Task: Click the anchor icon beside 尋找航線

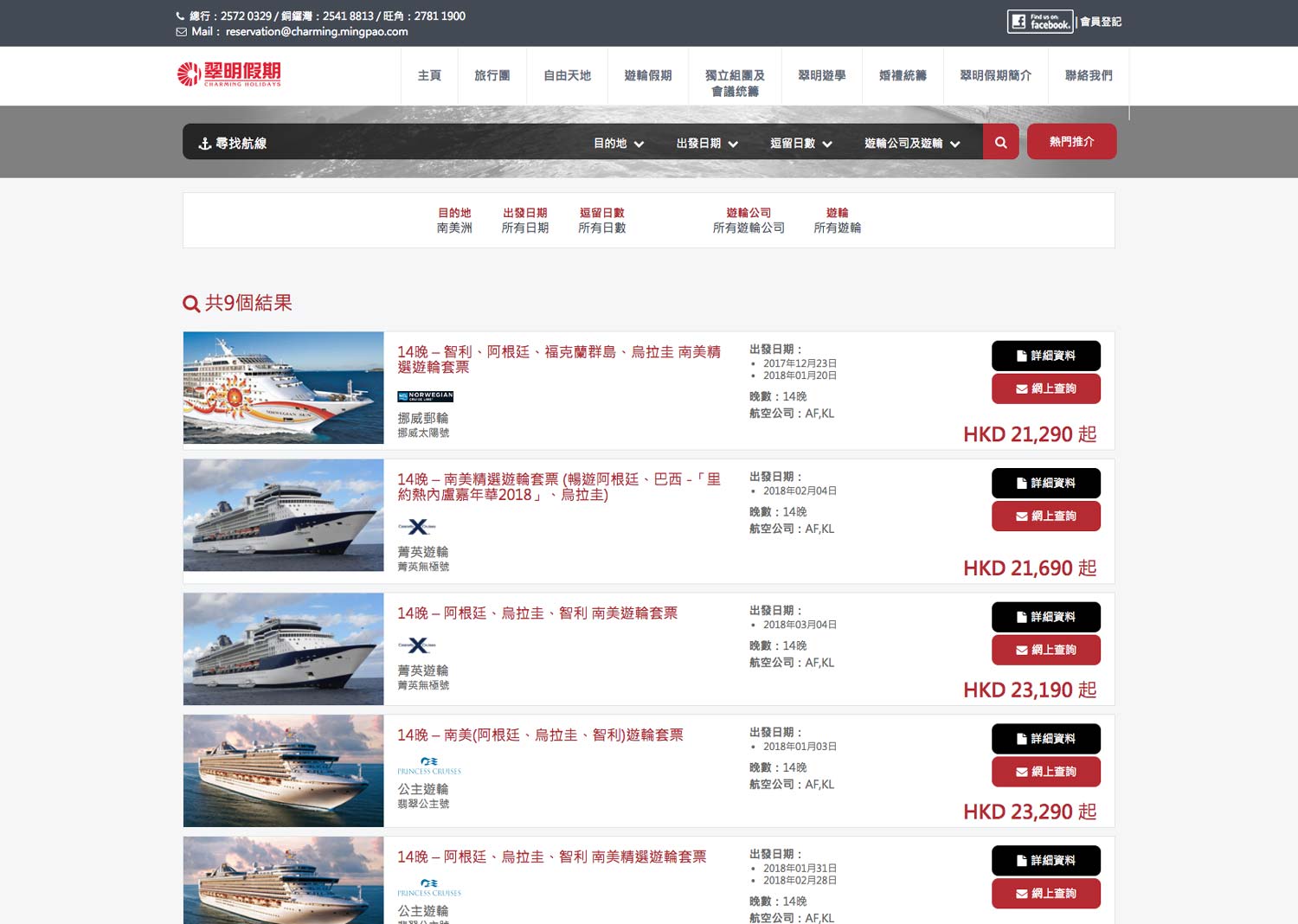Action: 205,144
